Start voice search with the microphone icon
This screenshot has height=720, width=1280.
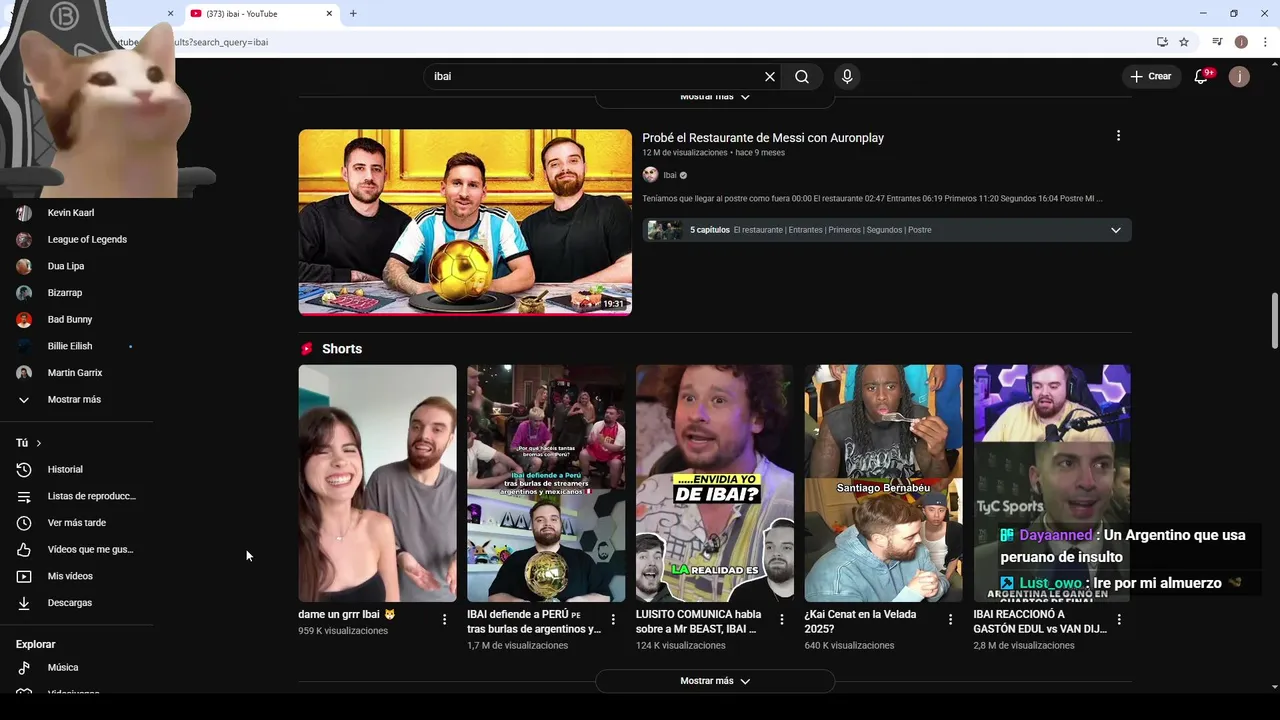tap(847, 77)
